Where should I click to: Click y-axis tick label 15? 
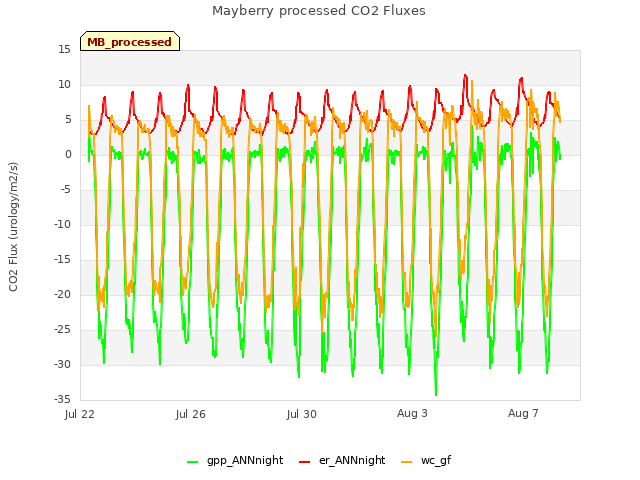tap(64, 49)
